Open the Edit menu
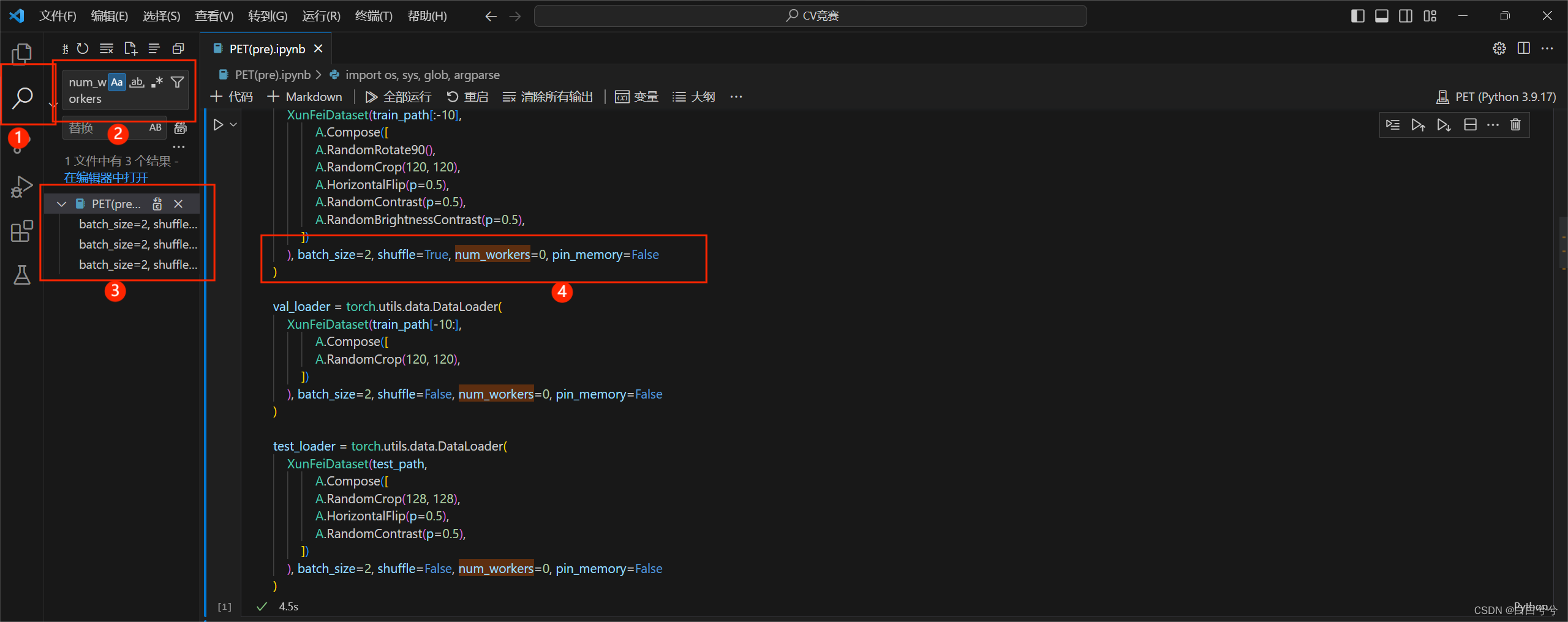 109,16
